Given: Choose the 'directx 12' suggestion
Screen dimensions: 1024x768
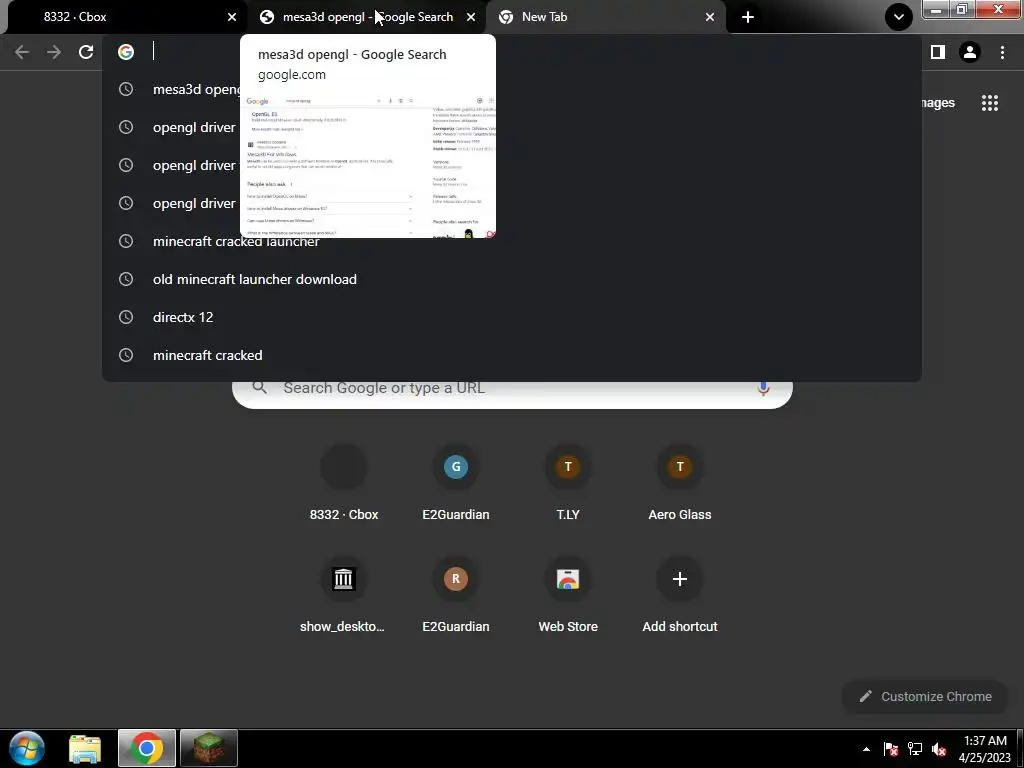Looking at the screenshot, I should point(512,317).
